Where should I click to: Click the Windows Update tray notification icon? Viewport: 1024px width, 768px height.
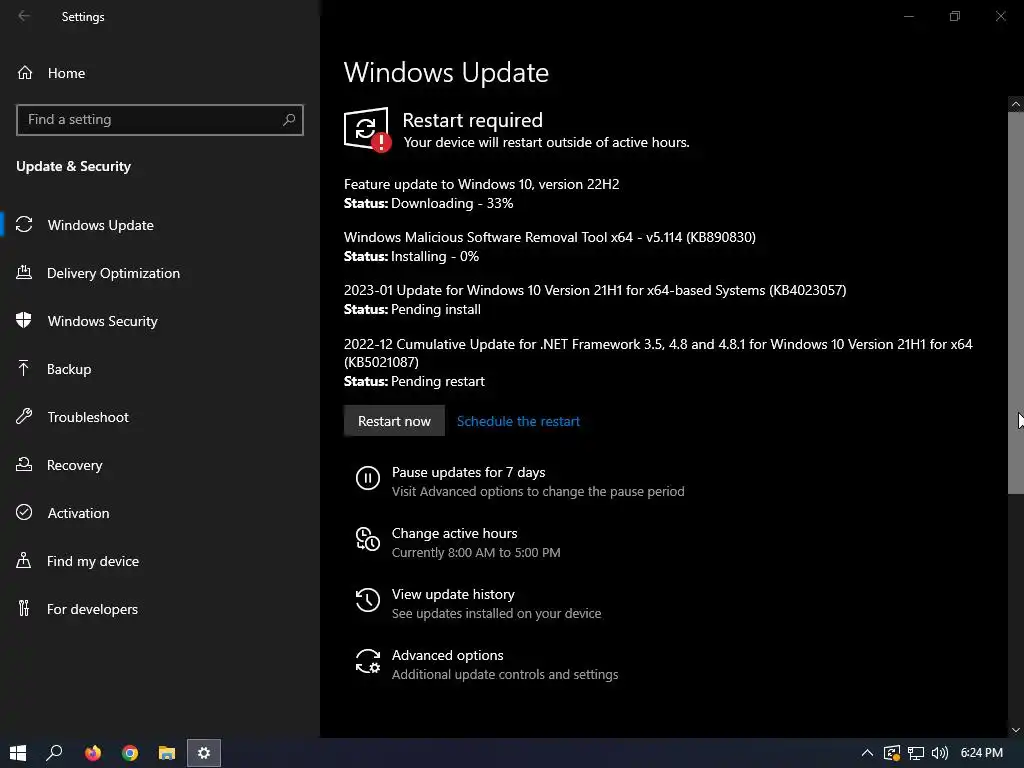(x=891, y=753)
